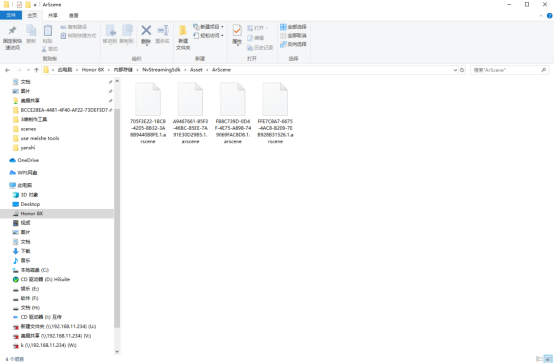Open the recent locations dropdown arrow
This screenshot has height=363, width=554.
tap(28, 70)
